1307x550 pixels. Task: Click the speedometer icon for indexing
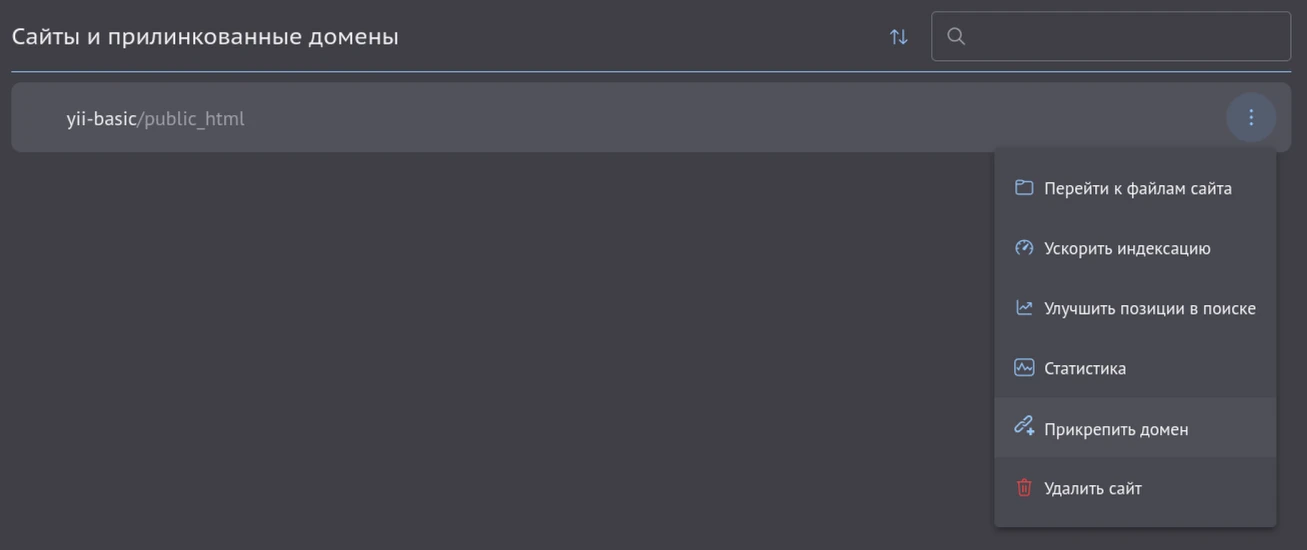[1023, 248]
